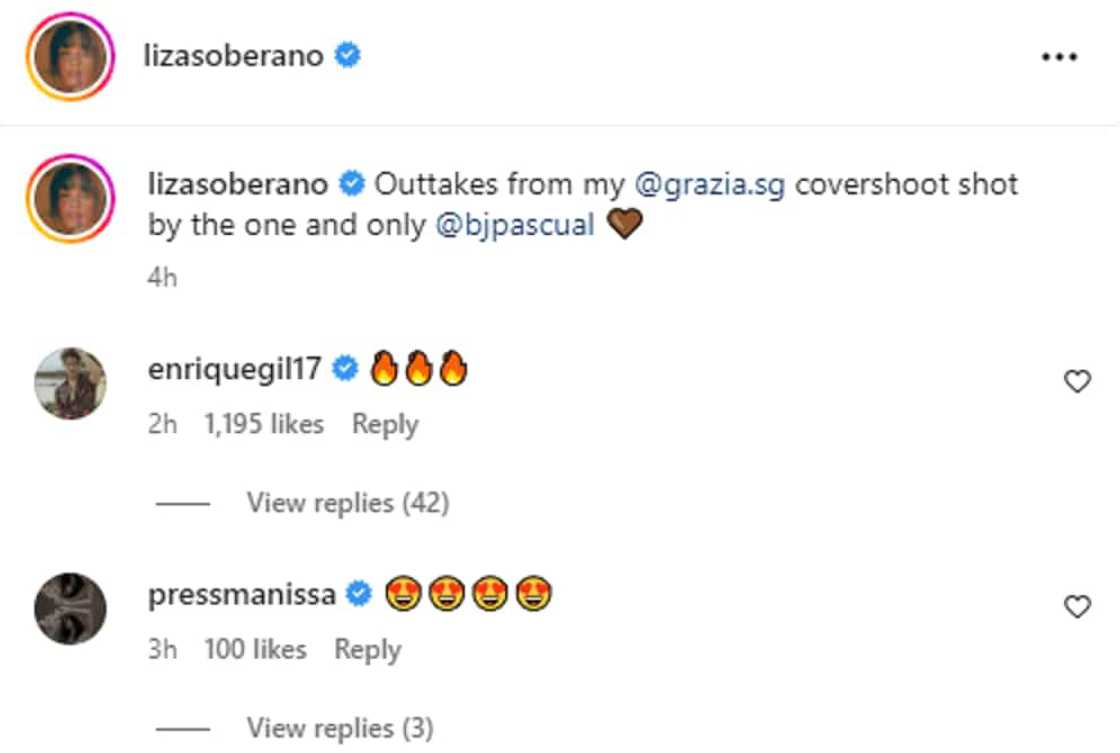Image resolution: width=1120 pixels, height=753 pixels.
Task: Reply to pressmanissa's comment
Action: pos(367,649)
